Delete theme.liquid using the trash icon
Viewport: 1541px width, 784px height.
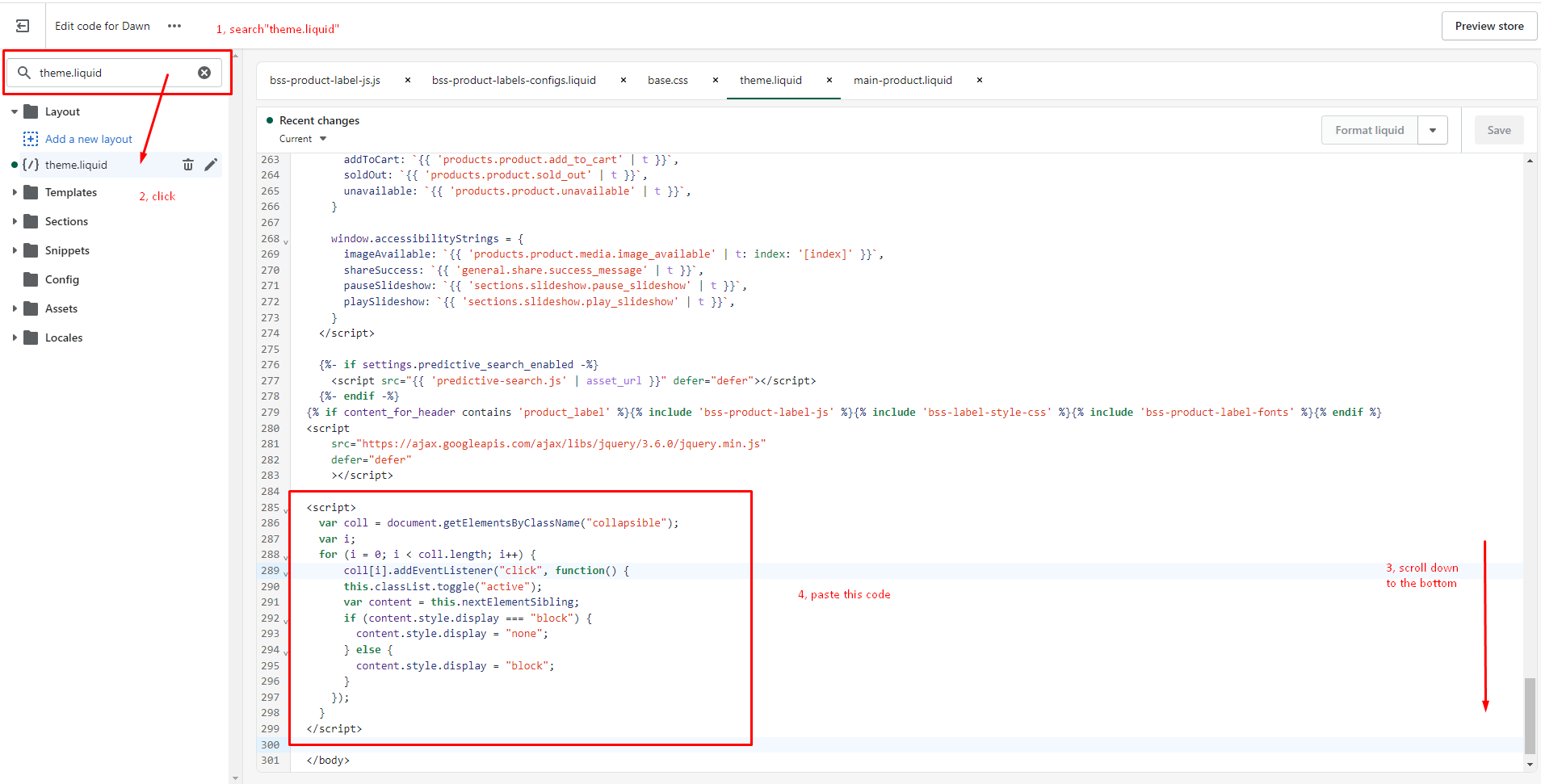188,165
